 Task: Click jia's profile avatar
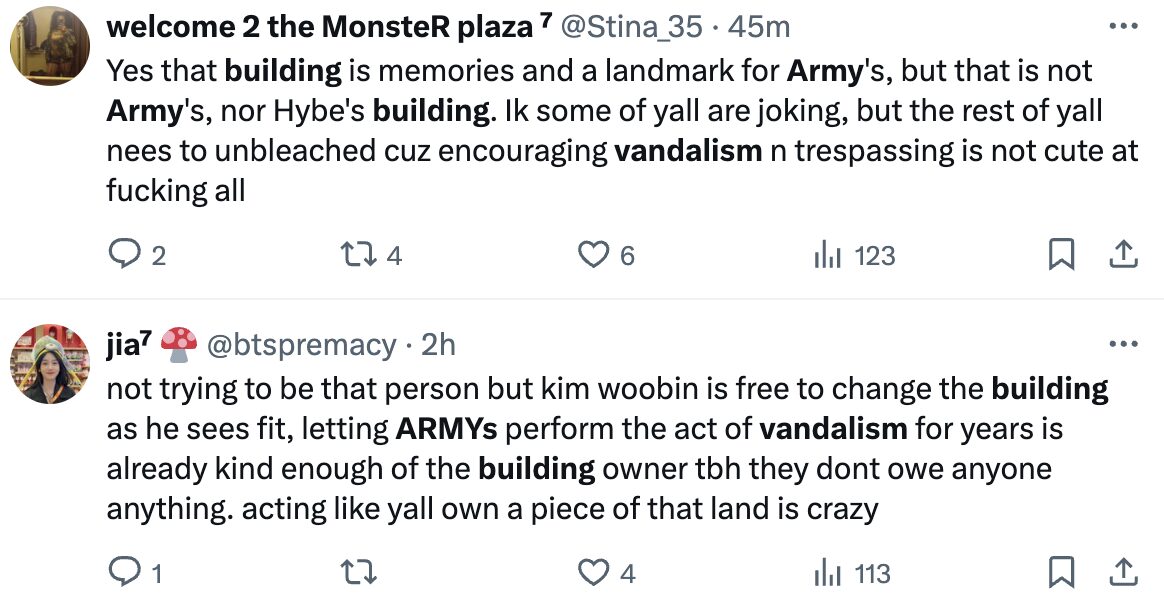(x=49, y=363)
